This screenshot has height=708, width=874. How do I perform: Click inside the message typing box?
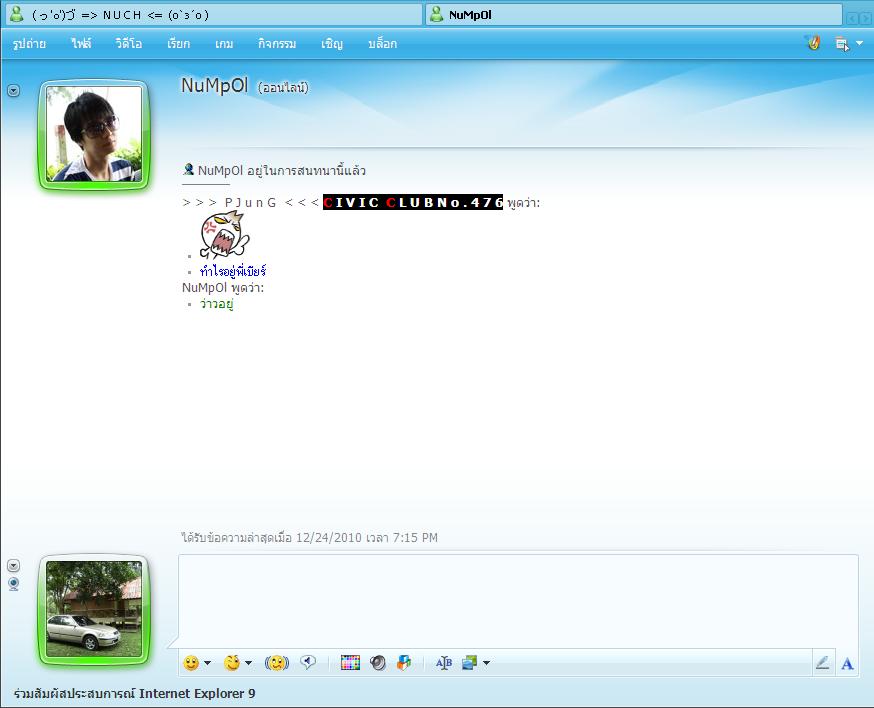tap(517, 600)
